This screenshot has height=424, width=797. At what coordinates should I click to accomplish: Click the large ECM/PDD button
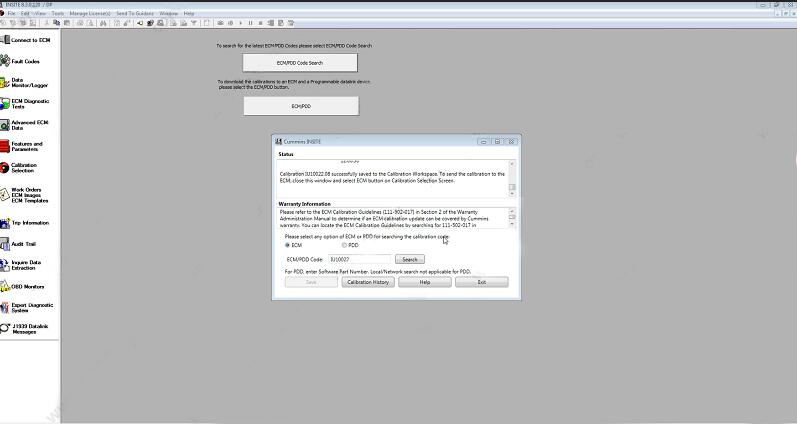click(301, 106)
